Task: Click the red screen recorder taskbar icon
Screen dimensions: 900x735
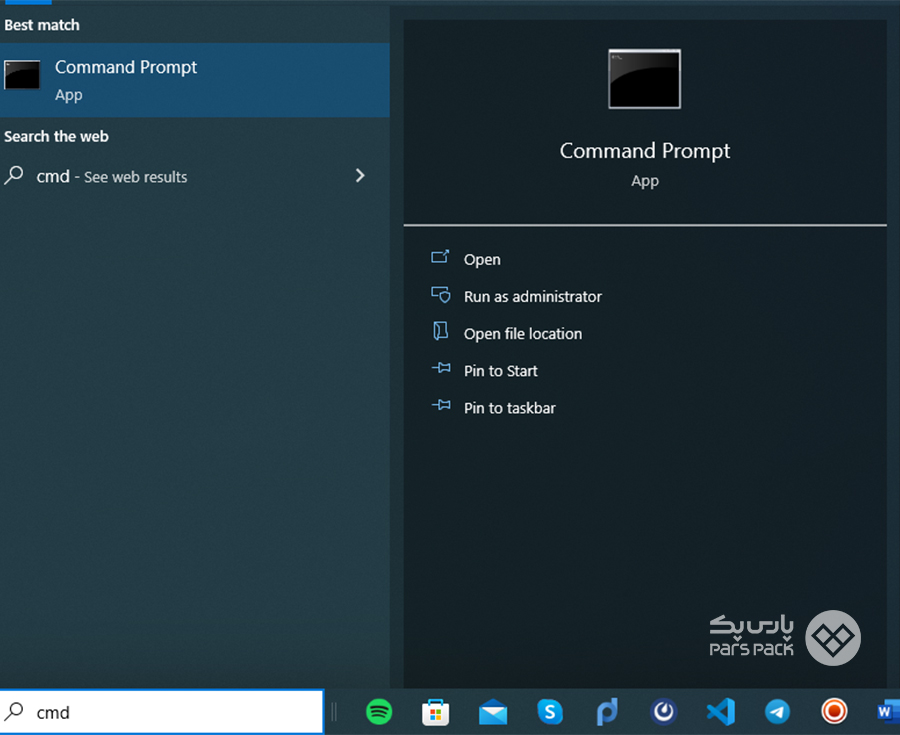Action: coord(834,711)
